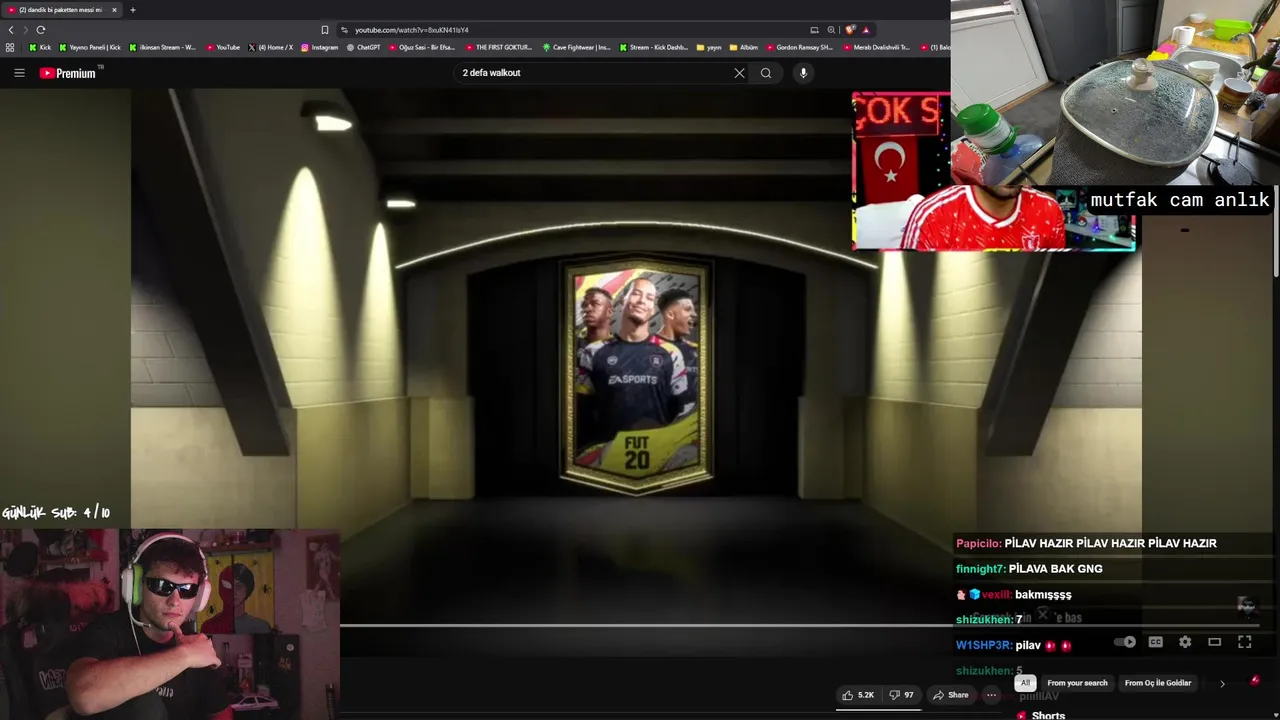Like the video (5.2K)
1280x720 pixels.
(858, 695)
